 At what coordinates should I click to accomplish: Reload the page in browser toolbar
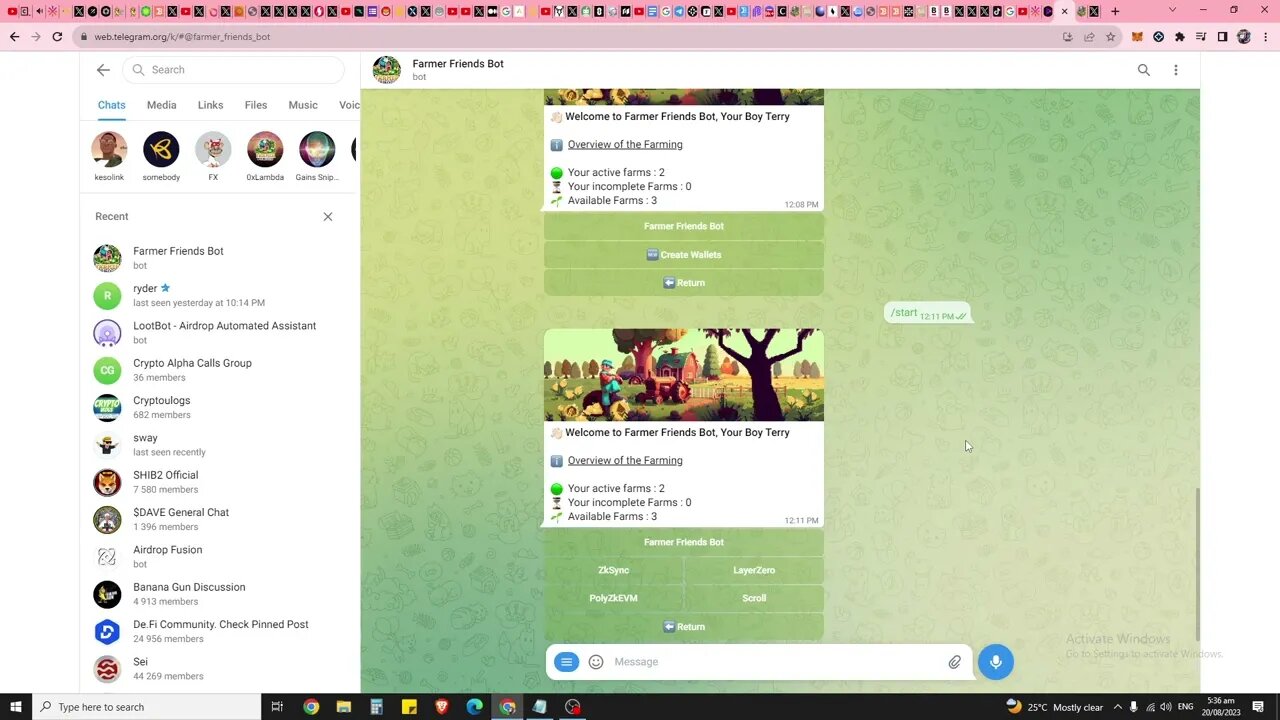(57, 37)
